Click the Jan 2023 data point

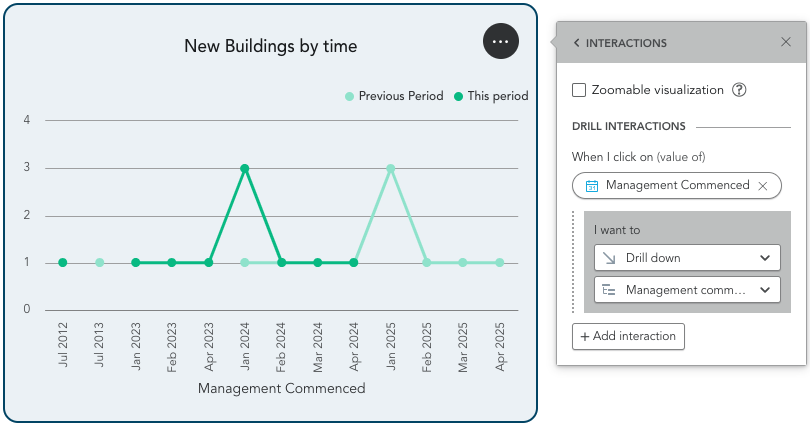[x=136, y=263]
